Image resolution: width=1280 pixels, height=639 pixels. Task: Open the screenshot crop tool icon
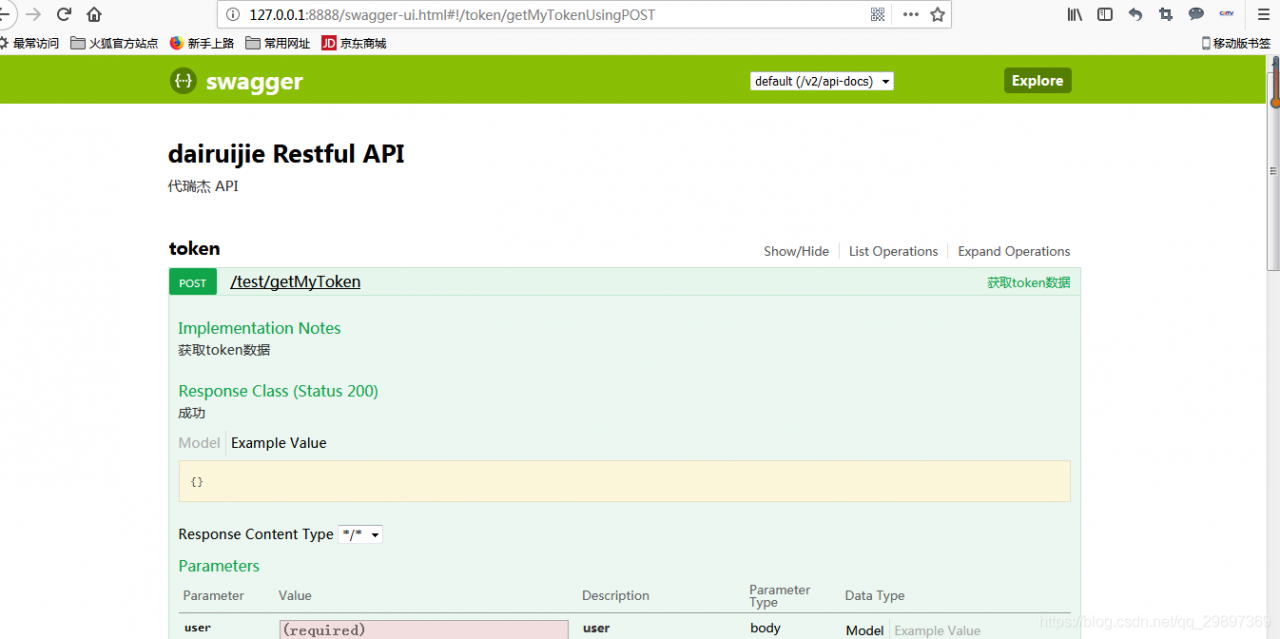click(1165, 14)
